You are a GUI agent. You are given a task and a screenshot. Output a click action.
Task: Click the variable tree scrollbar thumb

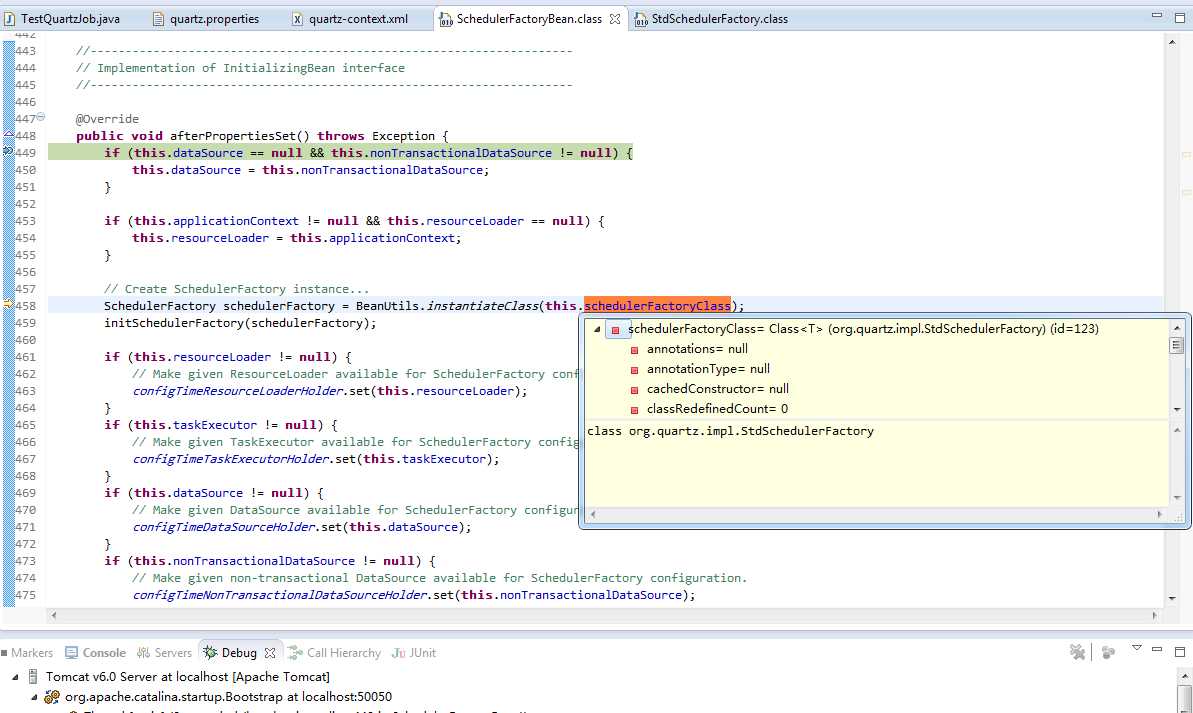pos(1177,345)
